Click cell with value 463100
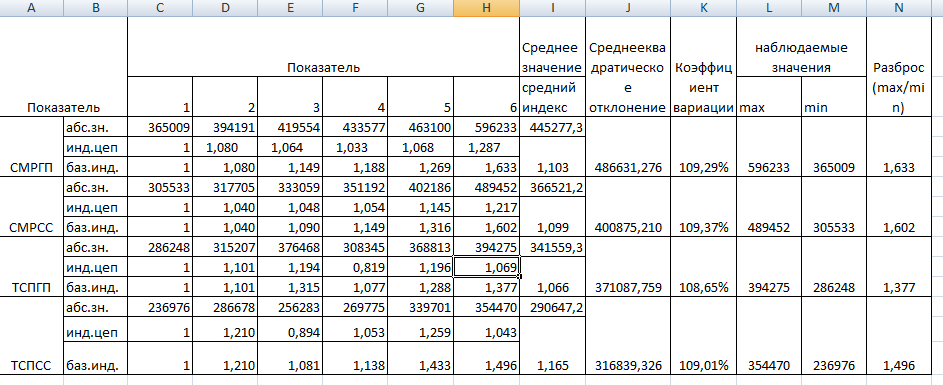The height and width of the screenshot is (385, 943). (420, 127)
